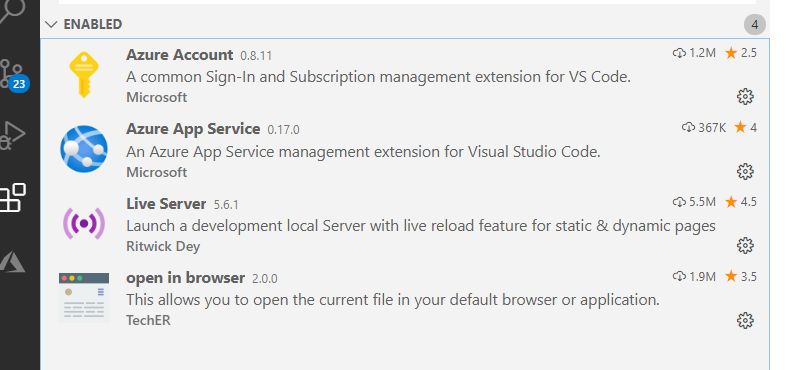792x370 pixels.
Task: Open manage gear for Live Server
Action: tap(745, 246)
